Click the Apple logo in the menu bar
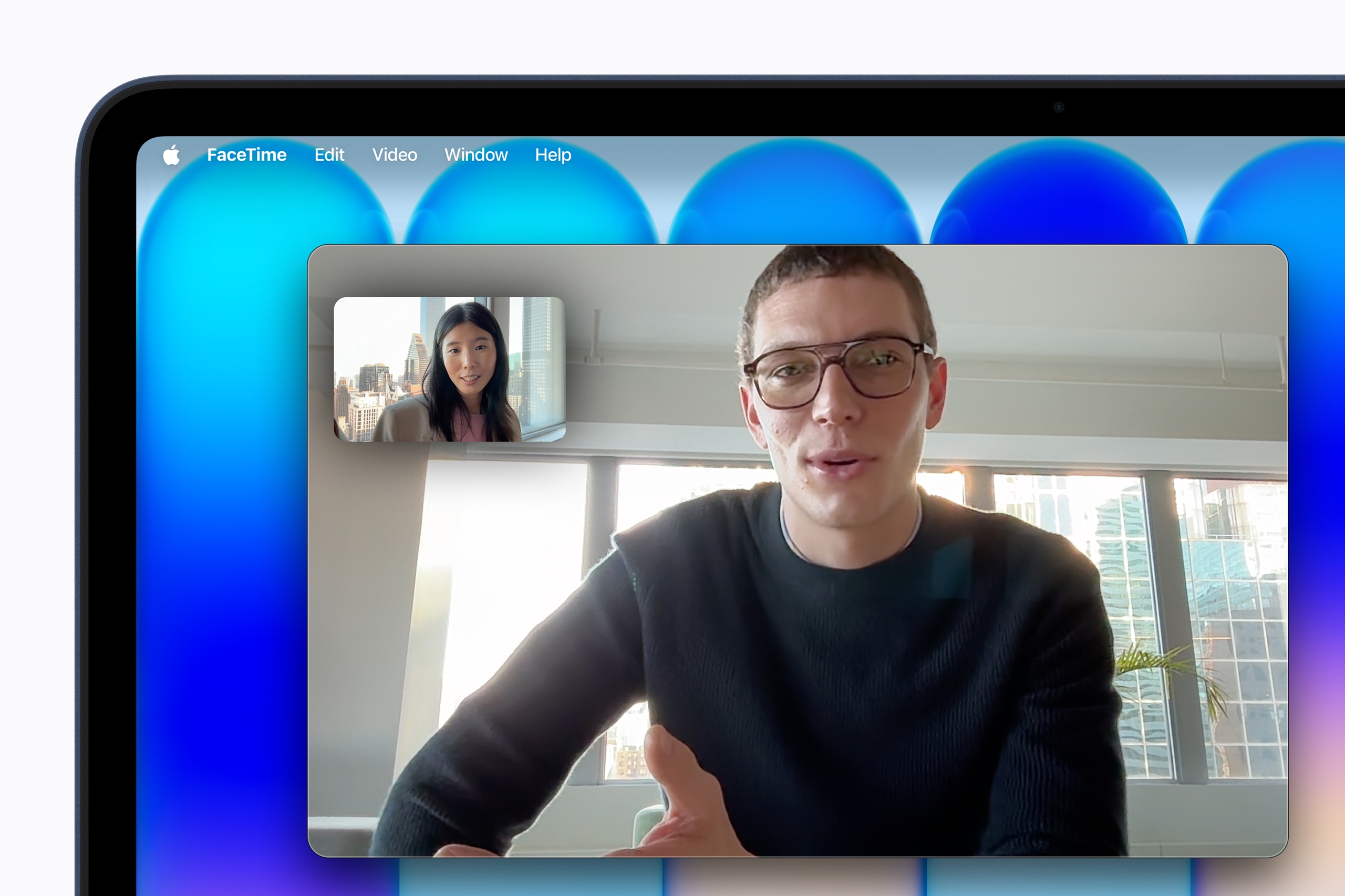 171,154
